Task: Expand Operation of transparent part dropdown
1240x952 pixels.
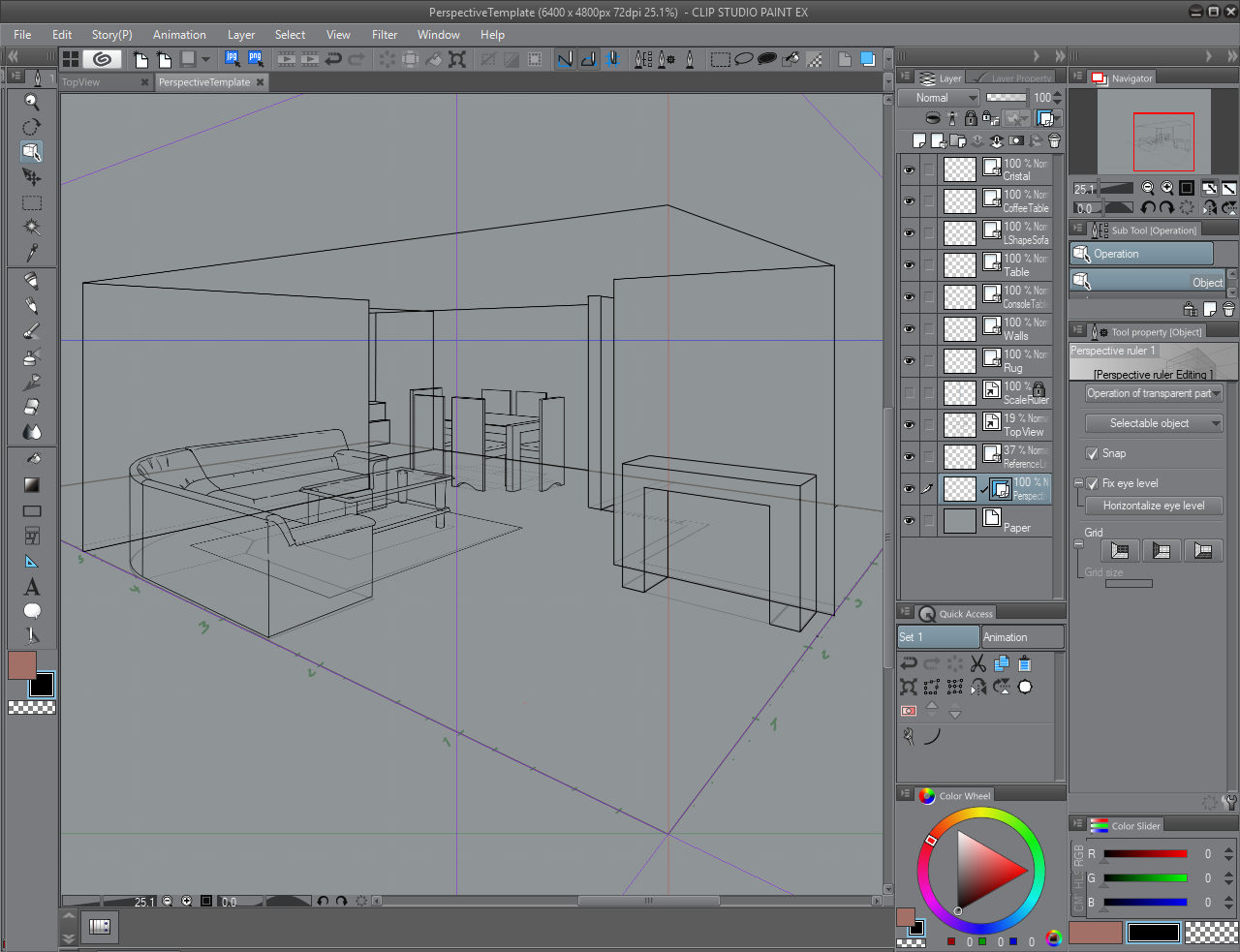Action: 1153,393
